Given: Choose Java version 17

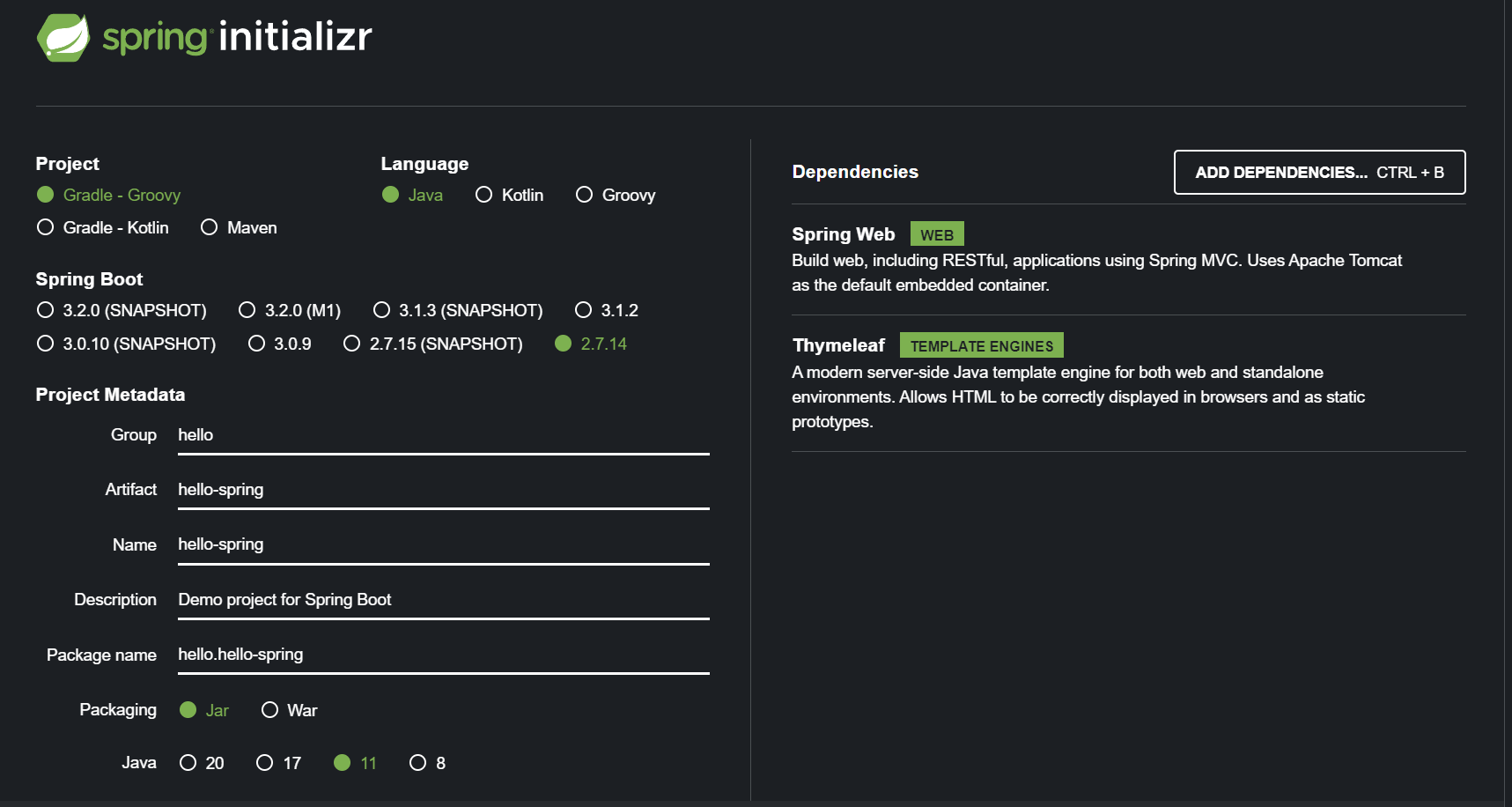Looking at the screenshot, I should click(278, 763).
